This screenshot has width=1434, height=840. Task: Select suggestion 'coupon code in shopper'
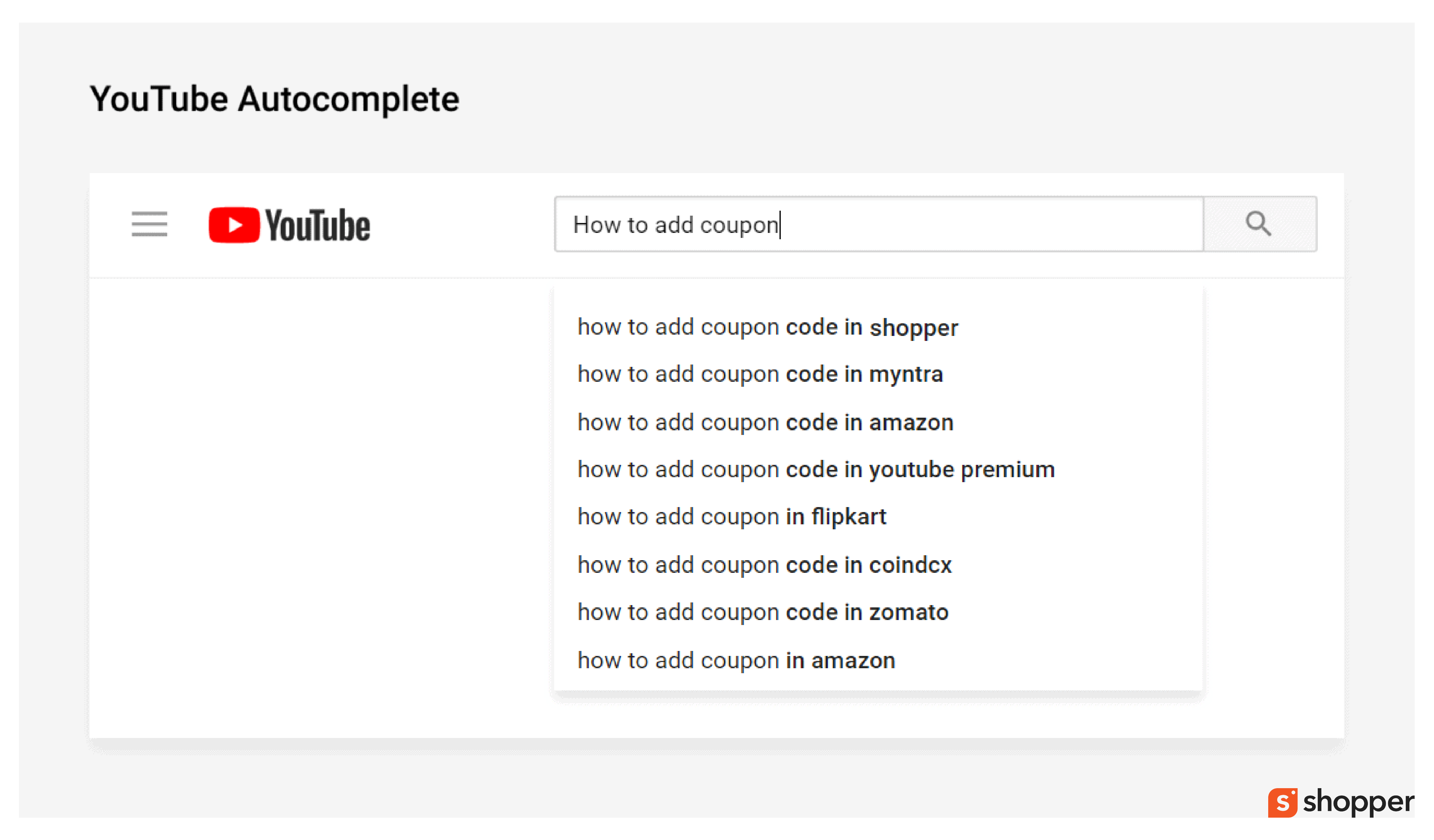click(768, 327)
